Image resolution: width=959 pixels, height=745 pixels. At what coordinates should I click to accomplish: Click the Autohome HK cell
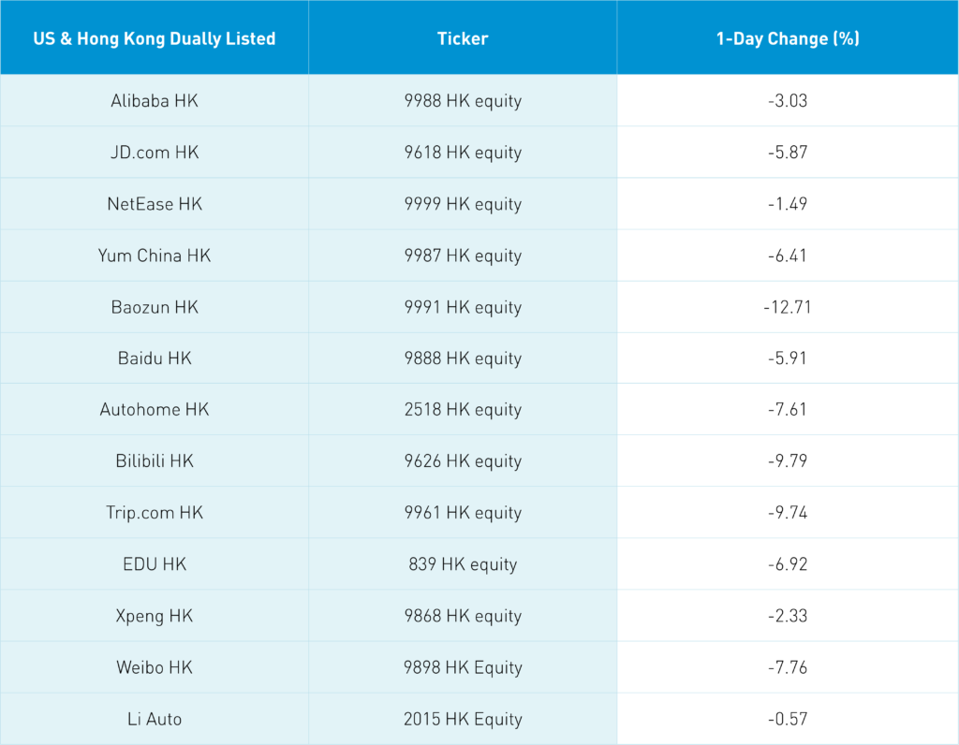(x=154, y=410)
